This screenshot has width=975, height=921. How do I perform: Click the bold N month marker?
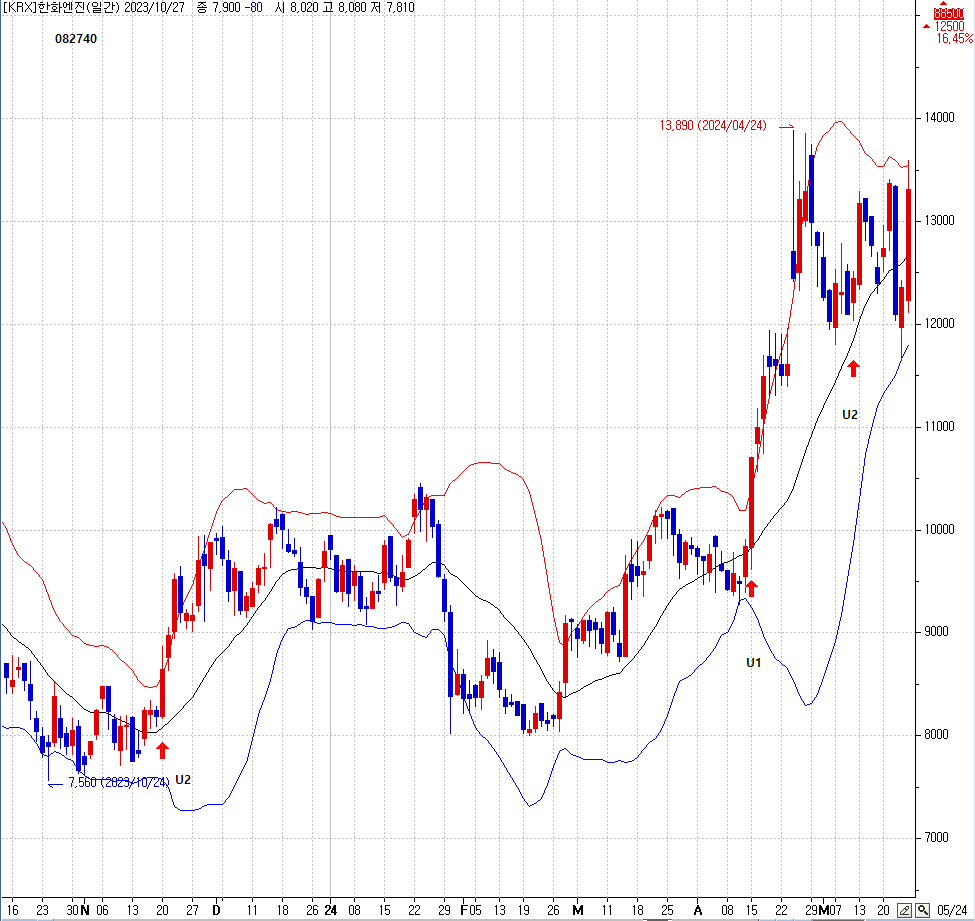(x=85, y=910)
